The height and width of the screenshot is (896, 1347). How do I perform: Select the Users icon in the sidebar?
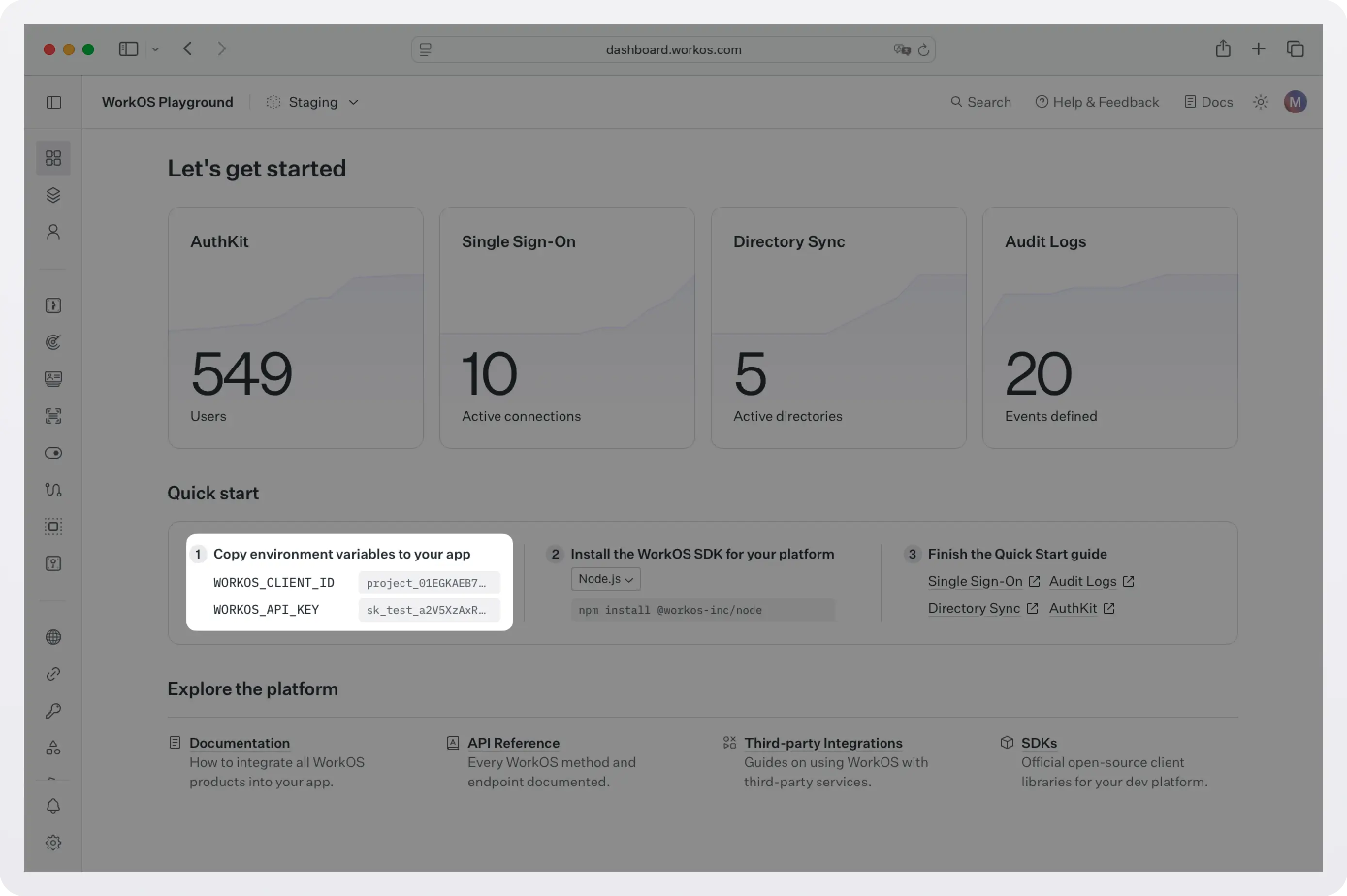point(53,231)
